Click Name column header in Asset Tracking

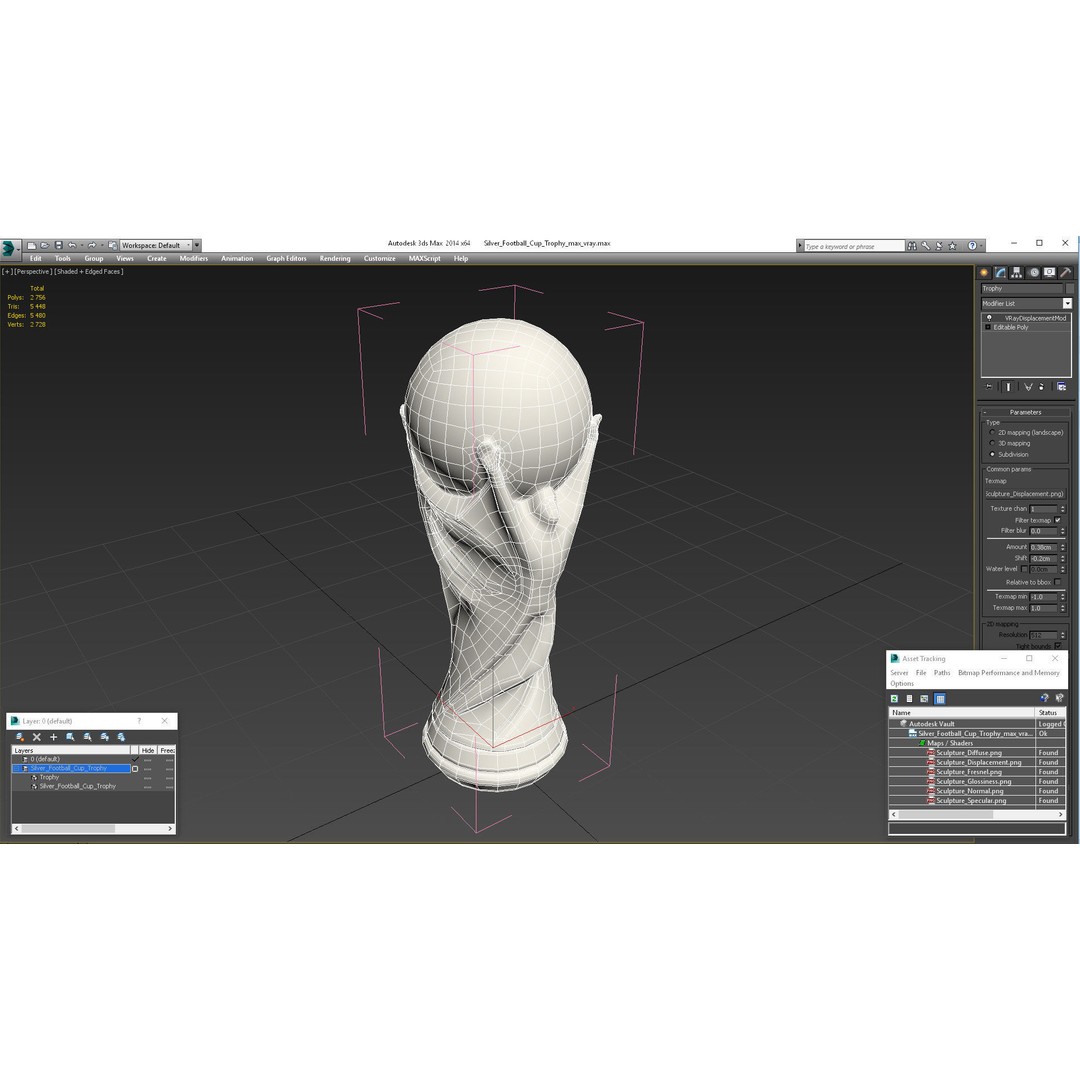(x=962, y=713)
